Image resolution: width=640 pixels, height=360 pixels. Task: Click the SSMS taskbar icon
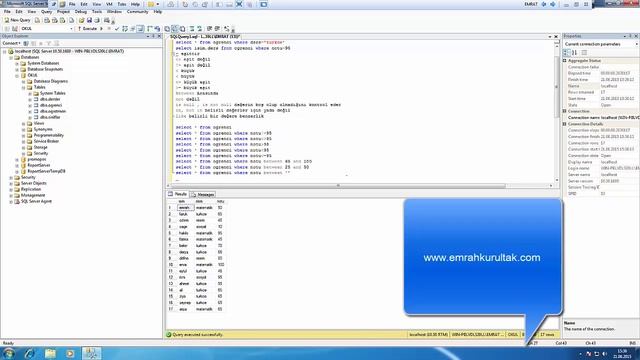pyautogui.click(x=91, y=353)
